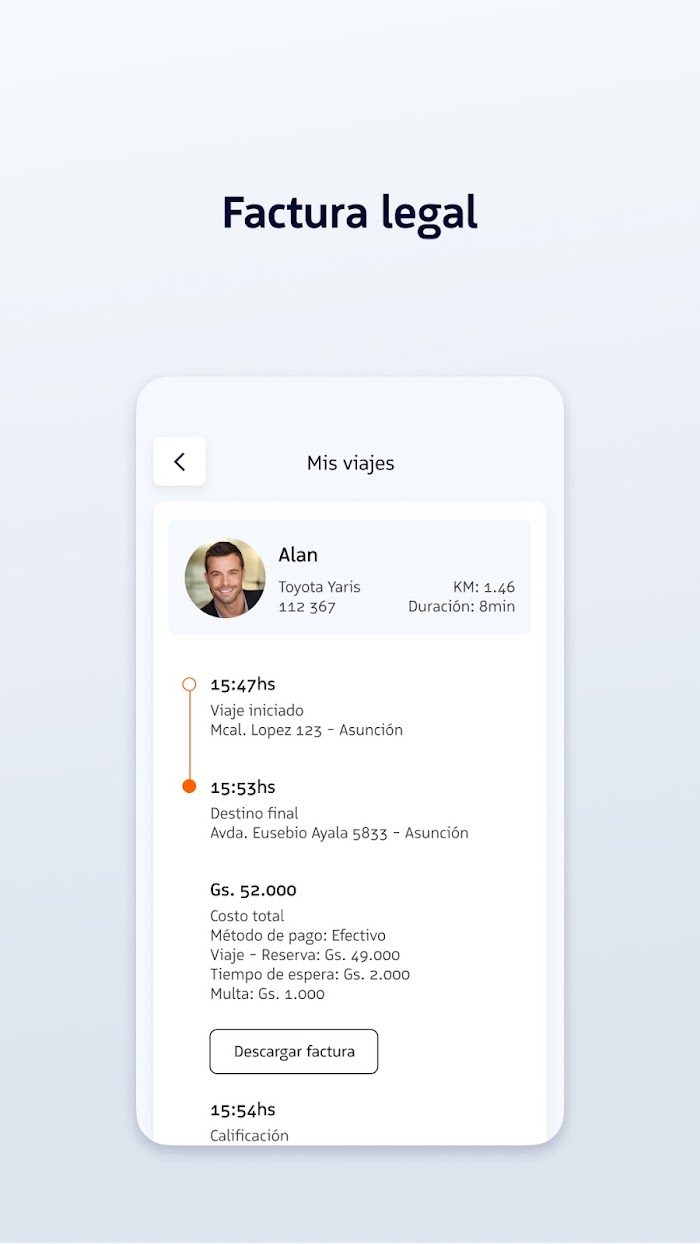Select the Toyota Yaris vehicle text
700x1244 pixels.
click(x=319, y=587)
